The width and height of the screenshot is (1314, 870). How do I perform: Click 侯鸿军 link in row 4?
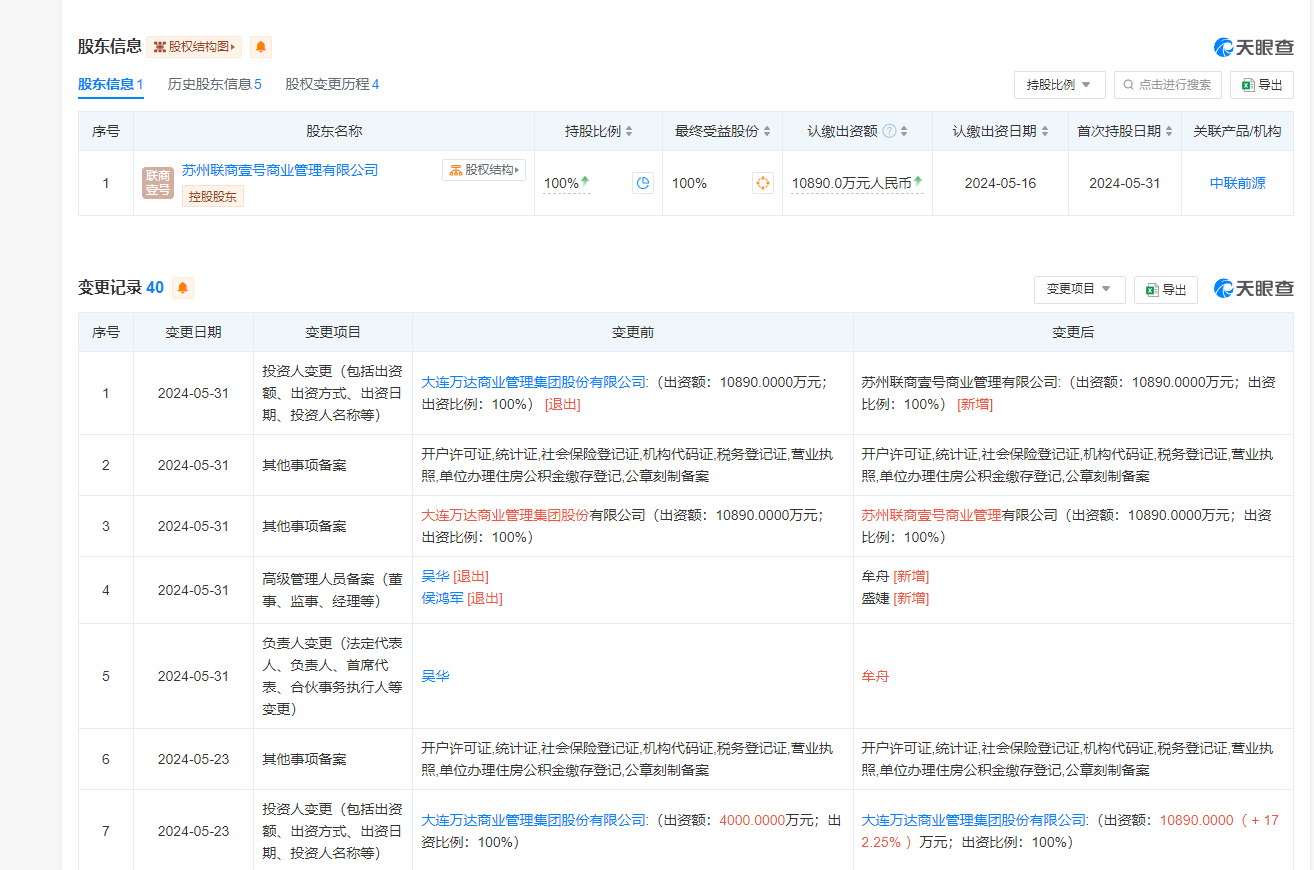(442, 599)
